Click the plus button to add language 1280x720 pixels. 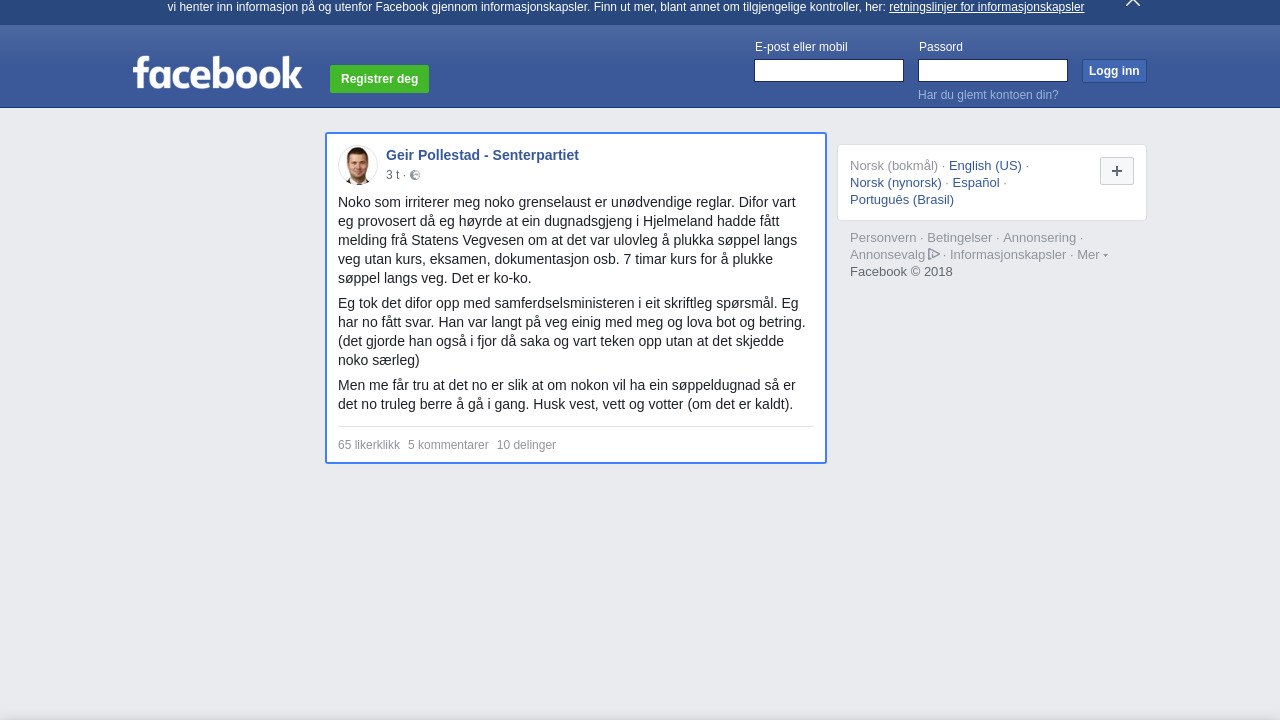[x=1117, y=171]
